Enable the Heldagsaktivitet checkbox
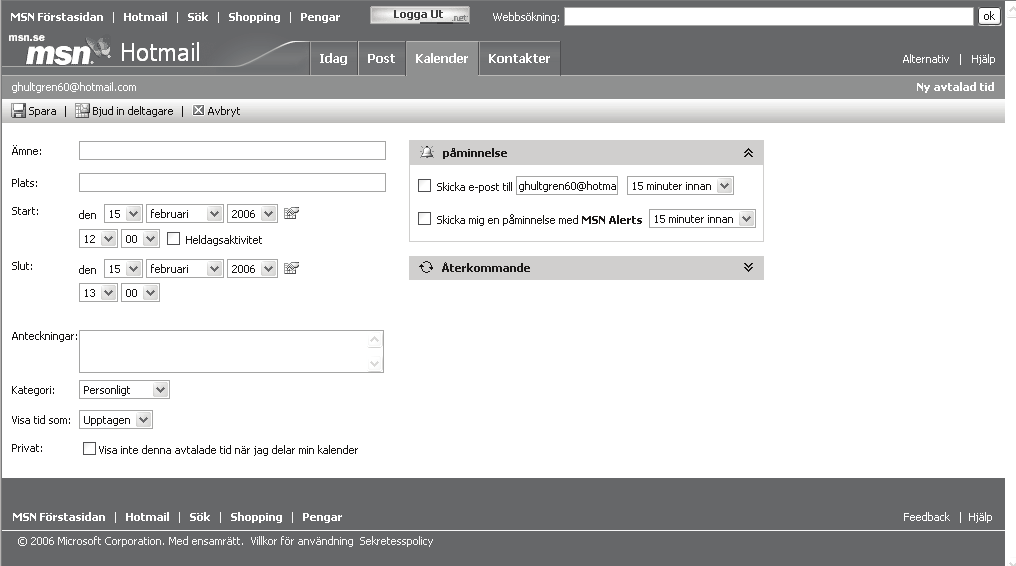Screen dimensions: 1016x566 click(173, 239)
